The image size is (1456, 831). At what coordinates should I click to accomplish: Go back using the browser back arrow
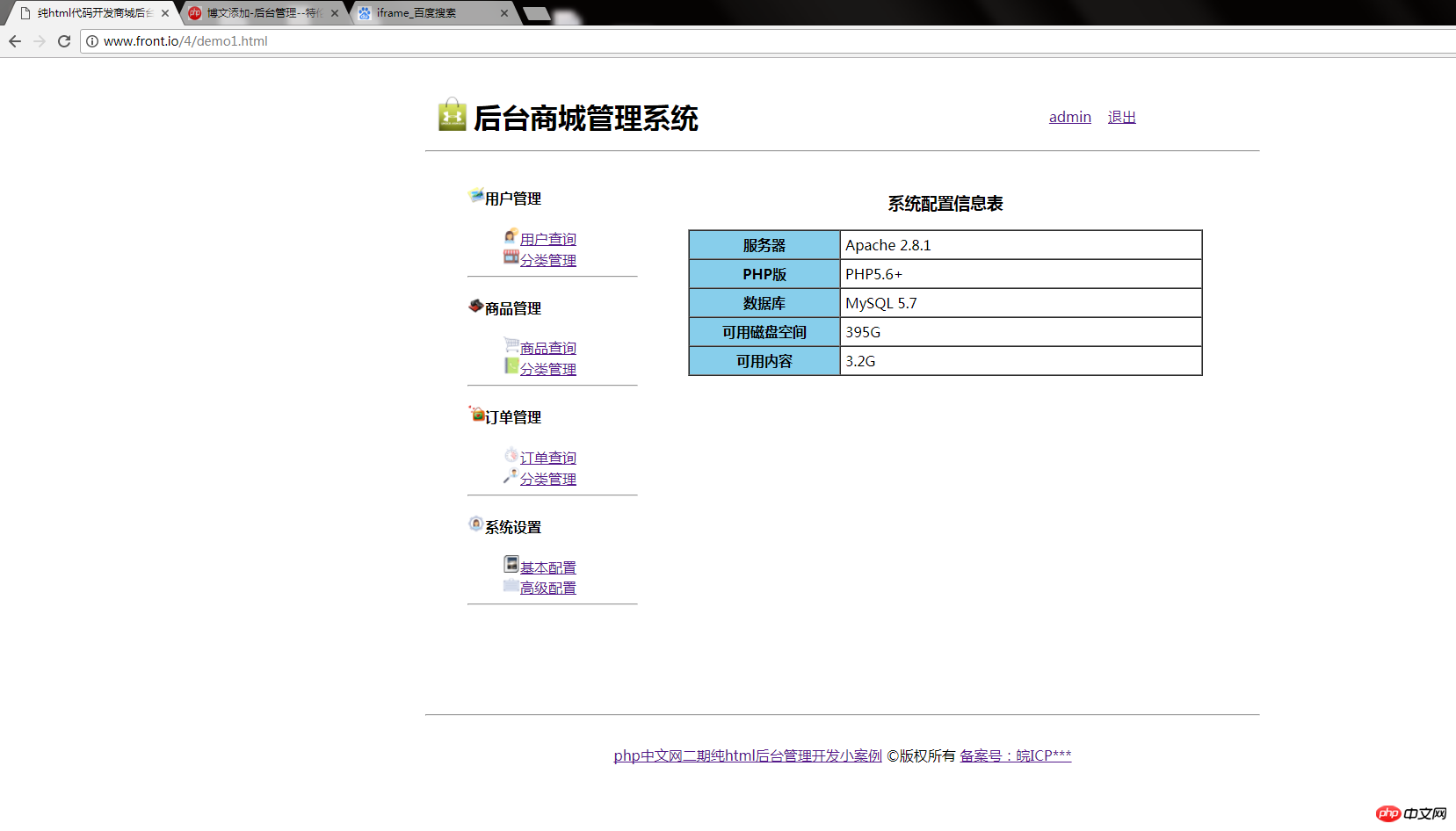(15, 41)
